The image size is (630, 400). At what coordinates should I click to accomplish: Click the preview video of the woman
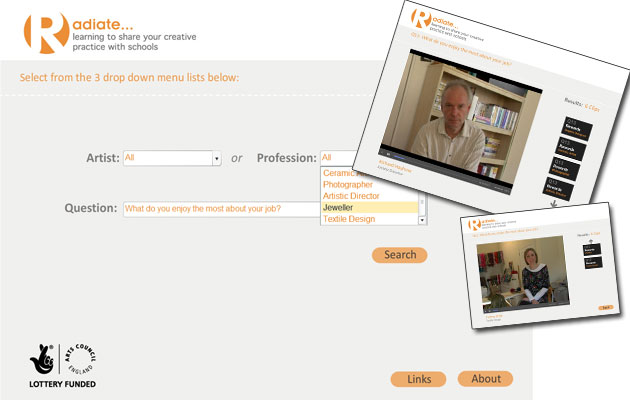523,273
